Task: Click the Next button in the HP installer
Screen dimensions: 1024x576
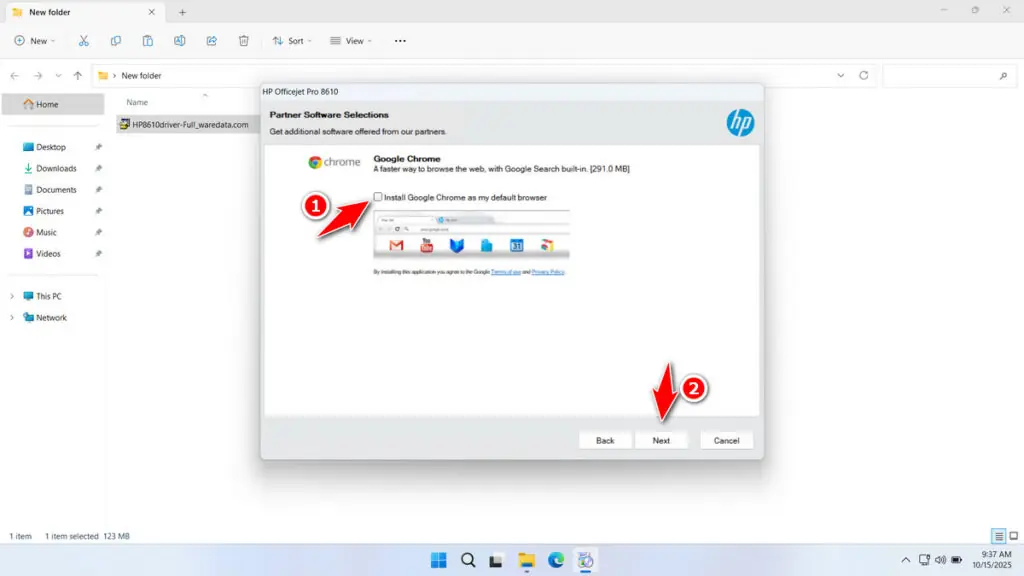Action: tap(662, 439)
